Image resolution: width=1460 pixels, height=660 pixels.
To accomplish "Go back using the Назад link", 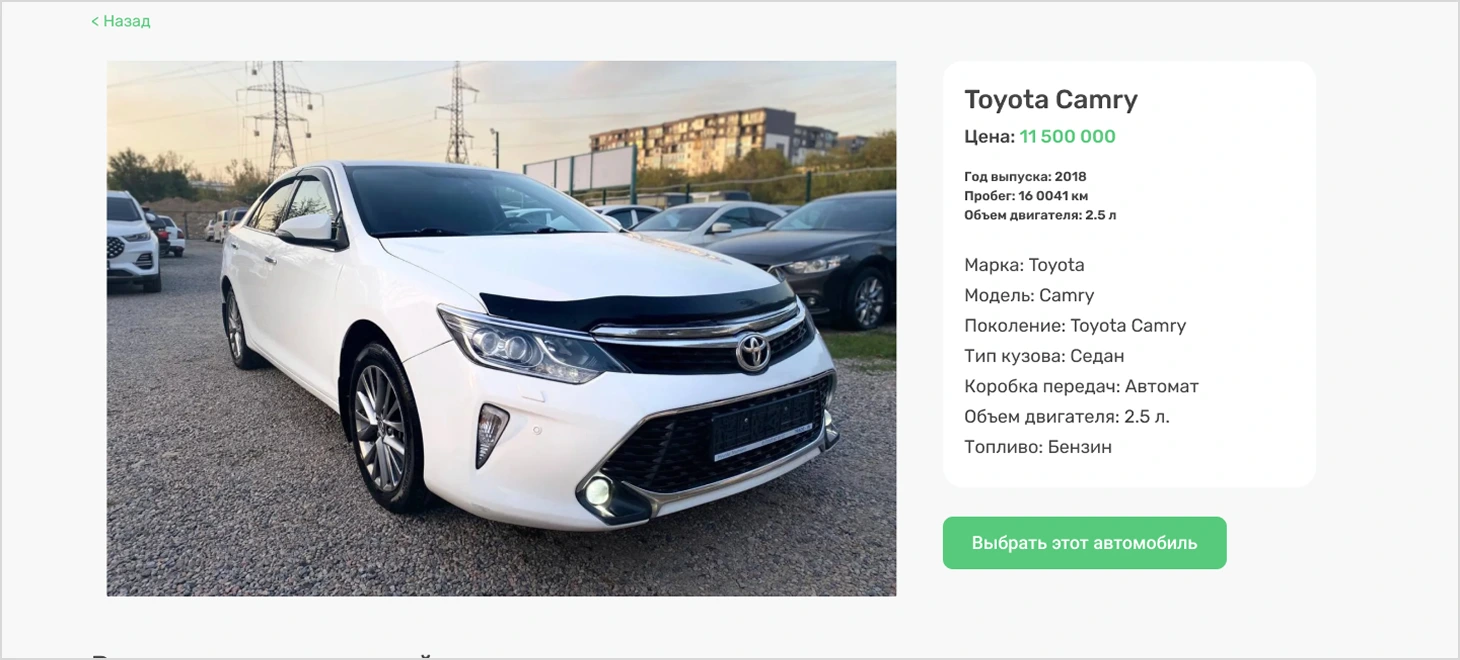I will [x=121, y=21].
